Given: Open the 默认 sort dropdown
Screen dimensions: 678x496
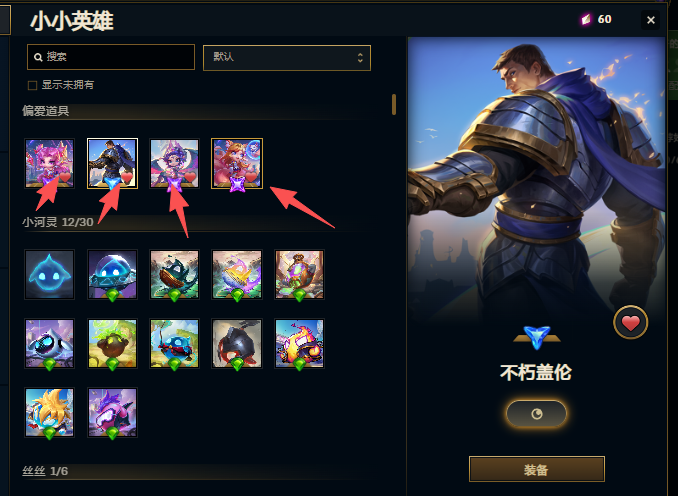Looking at the screenshot, I should point(287,58).
